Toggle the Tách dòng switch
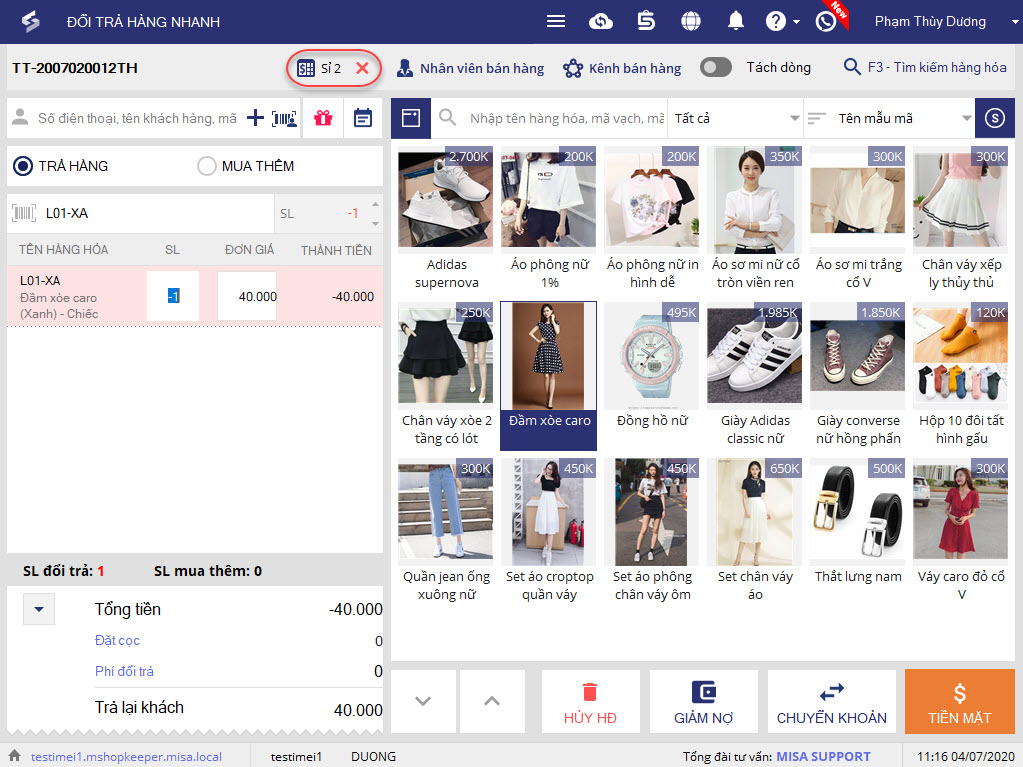The height and width of the screenshot is (767, 1023). [716, 68]
